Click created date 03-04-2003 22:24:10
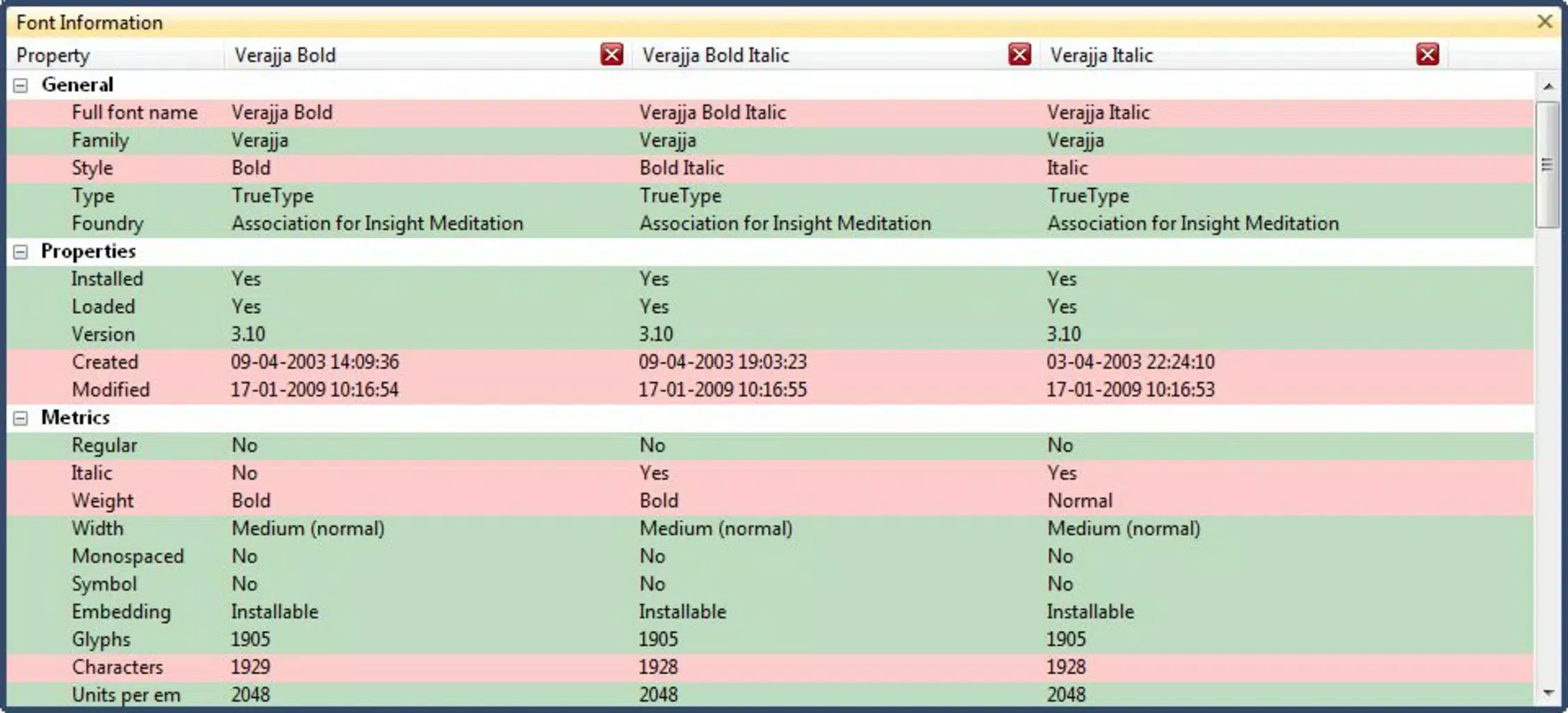The image size is (1568, 713). point(1130,362)
